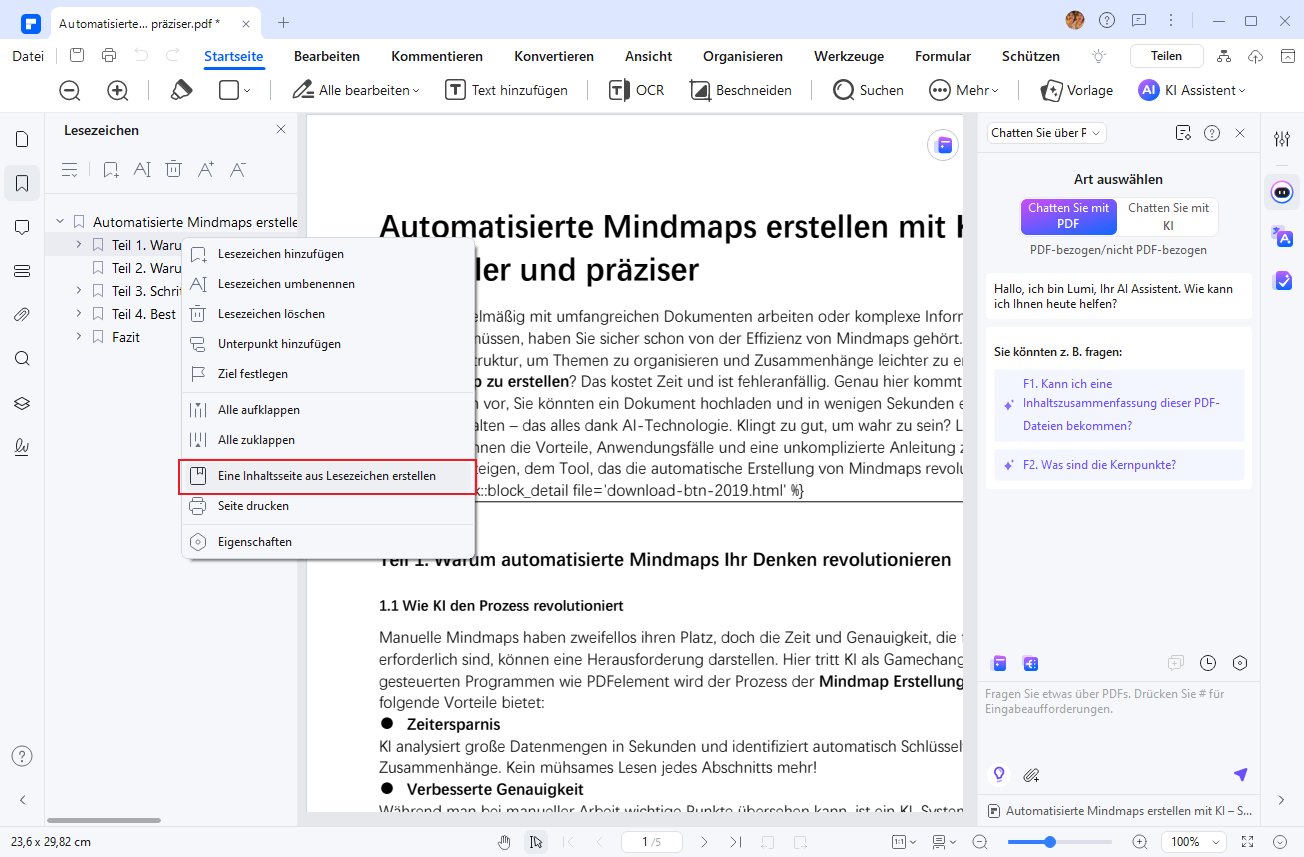This screenshot has height=857, width=1304.
Task: Click the zoom out magnifier in toolbar
Action: click(x=70, y=90)
